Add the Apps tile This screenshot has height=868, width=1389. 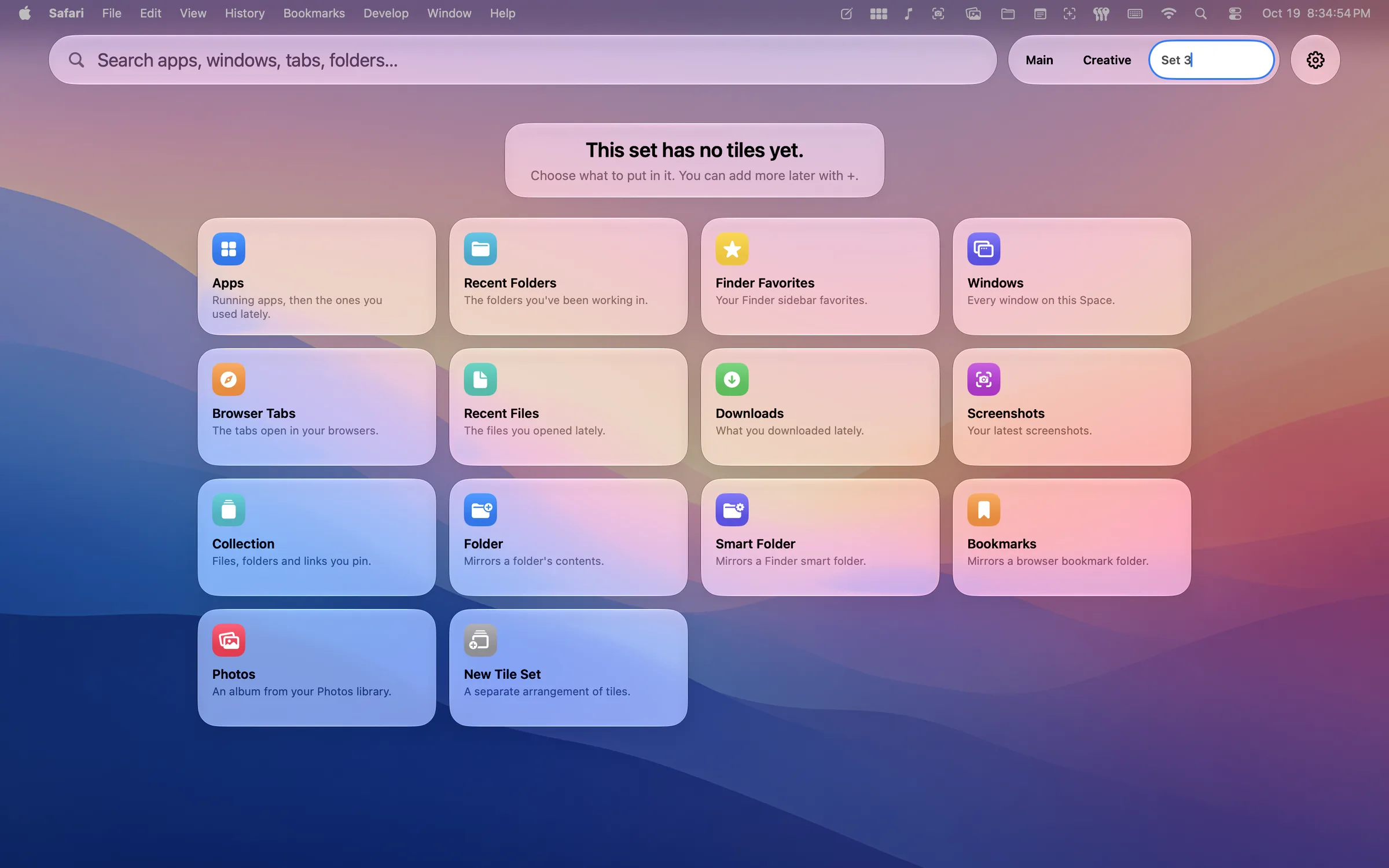317,277
